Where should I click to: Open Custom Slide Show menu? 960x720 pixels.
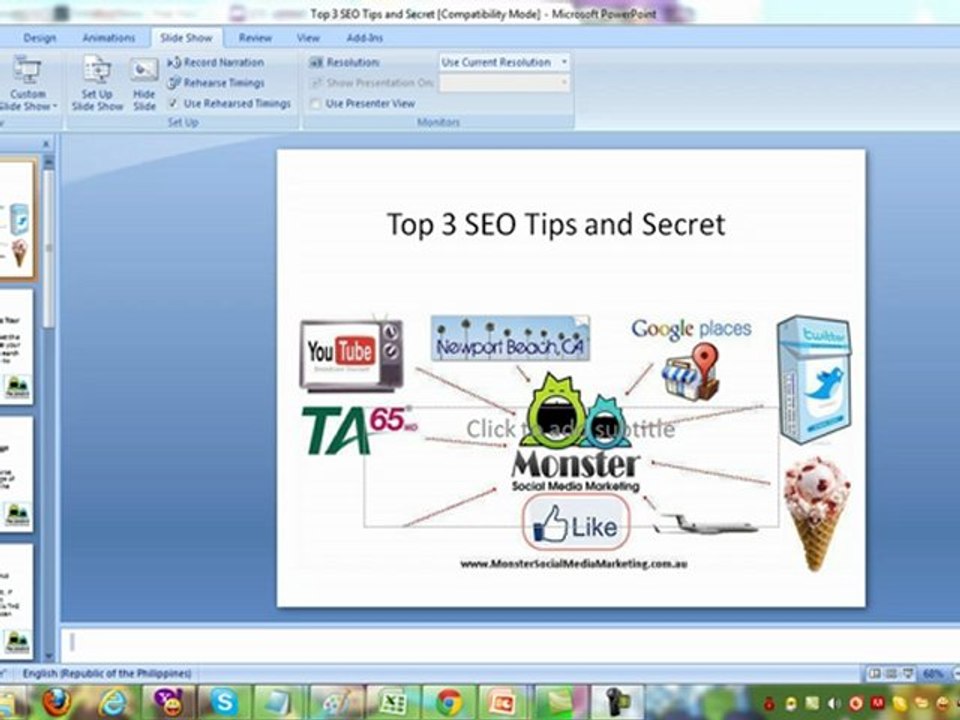tap(26, 84)
